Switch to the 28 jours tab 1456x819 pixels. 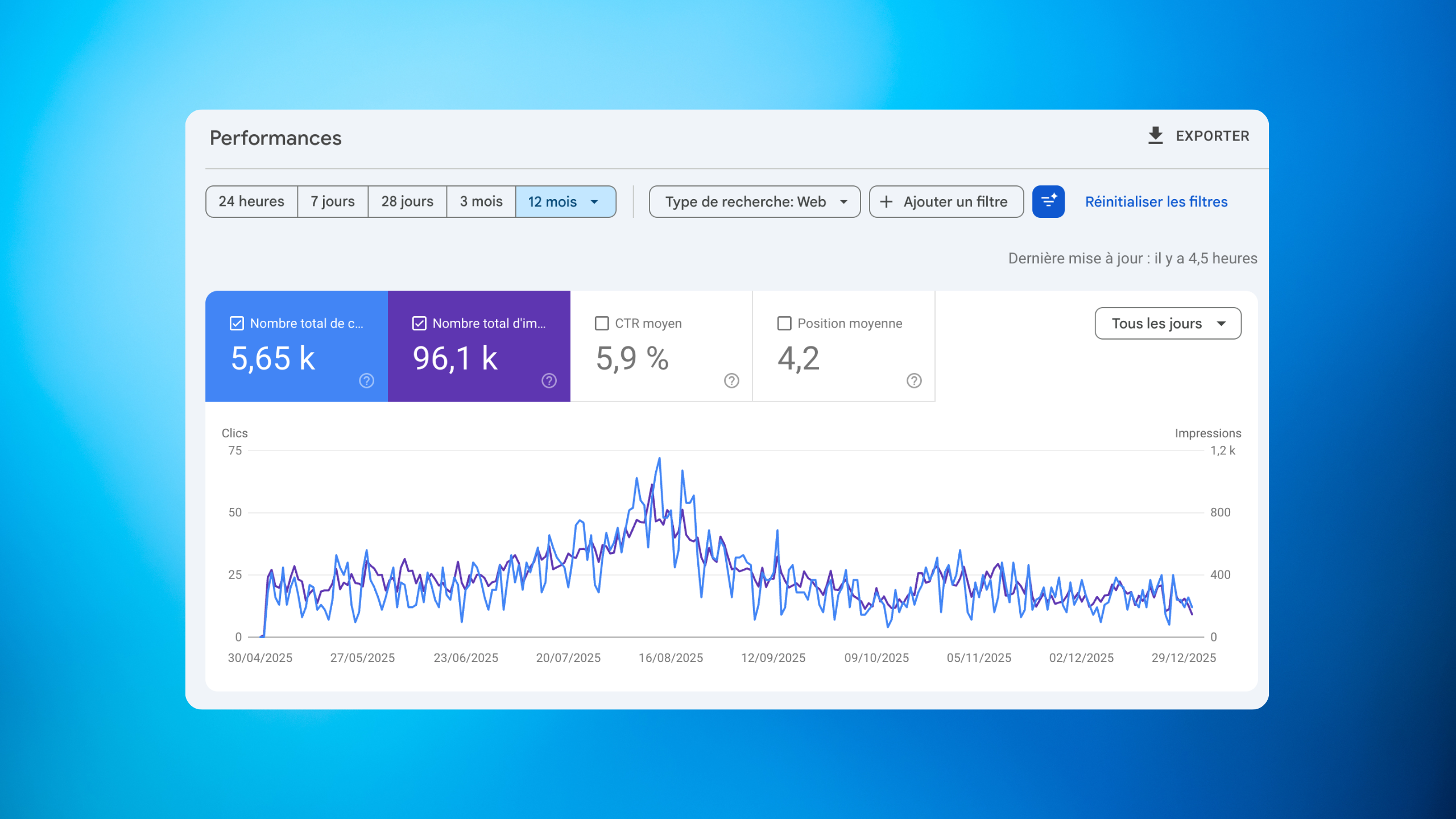[x=407, y=201]
